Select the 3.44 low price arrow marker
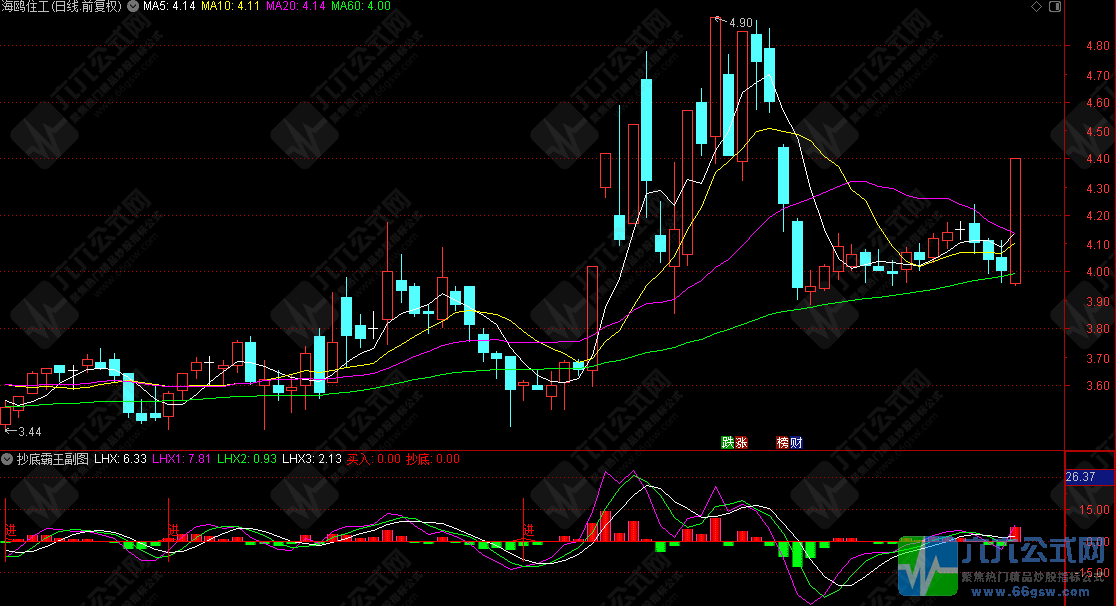The height and width of the screenshot is (606, 1116). coord(24,431)
